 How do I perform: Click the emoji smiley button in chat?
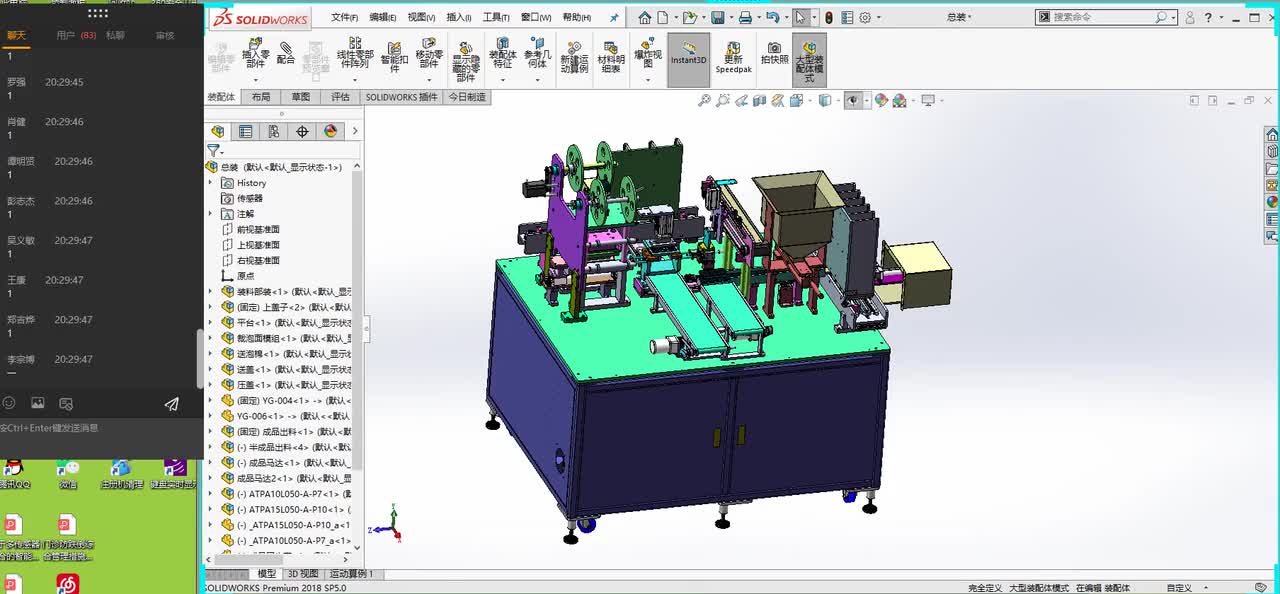click(9, 403)
